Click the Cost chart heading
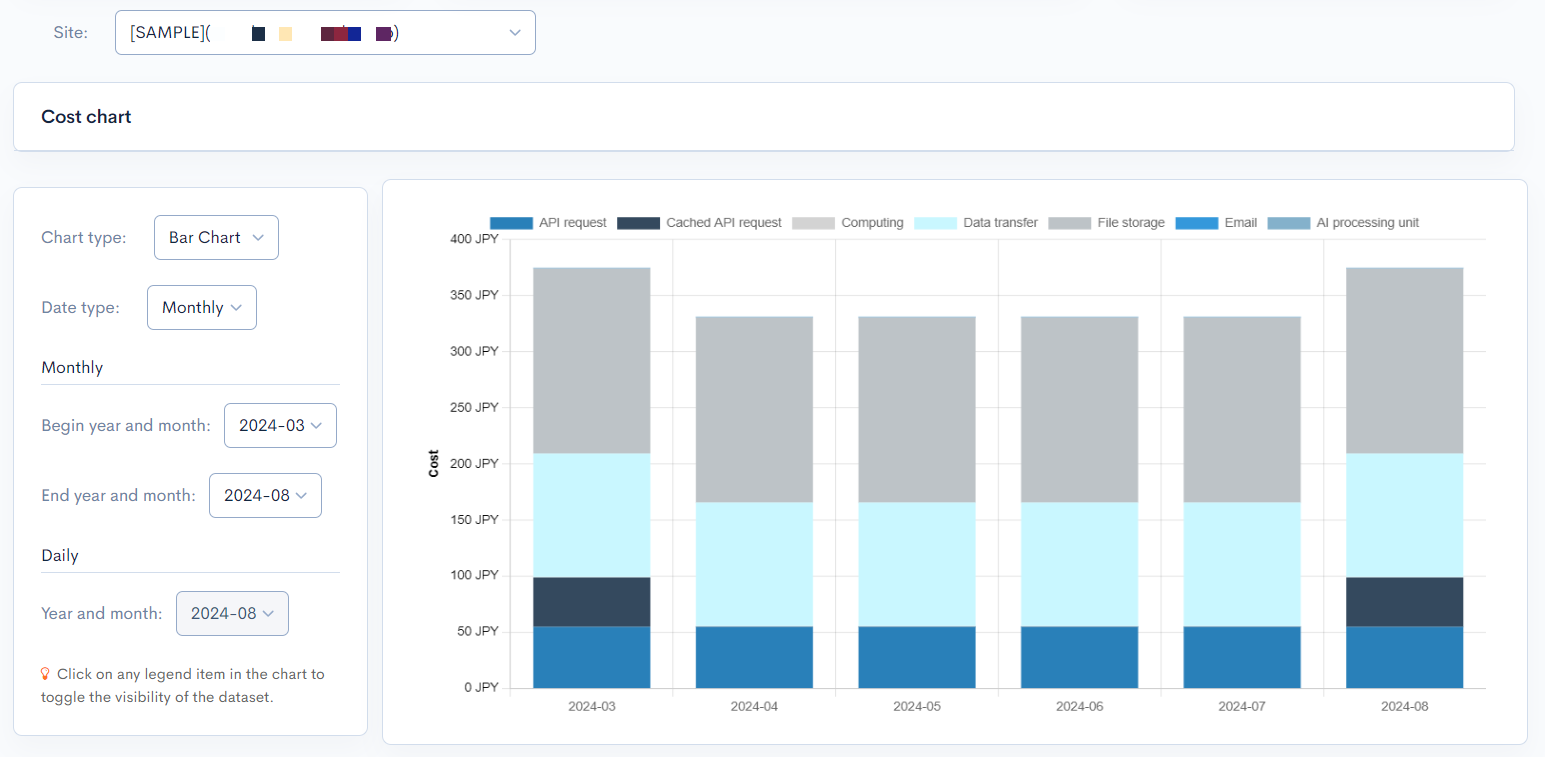Viewport: 1545px width, 757px height. (x=86, y=117)
